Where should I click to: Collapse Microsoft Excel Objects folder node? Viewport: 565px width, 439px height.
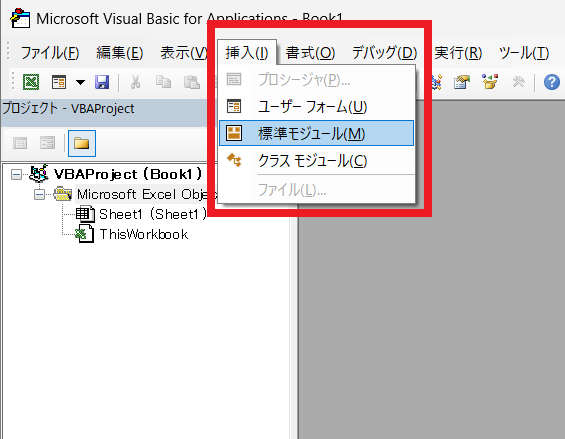(39, 195)
